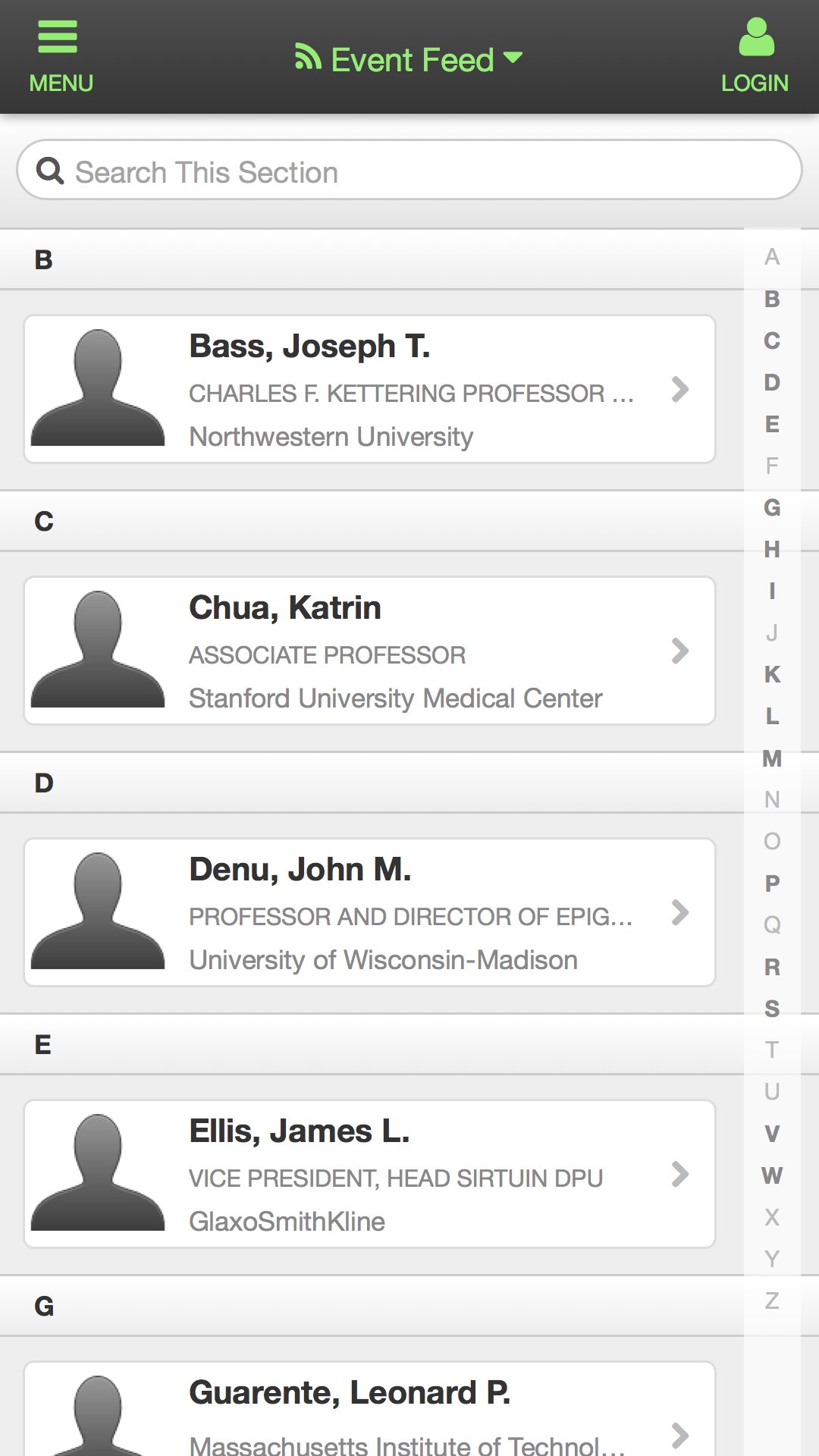This screenshot has width=819, height=1456.
Task: Click James L. Ellis avatar icon
Action: coord(98,1172)
